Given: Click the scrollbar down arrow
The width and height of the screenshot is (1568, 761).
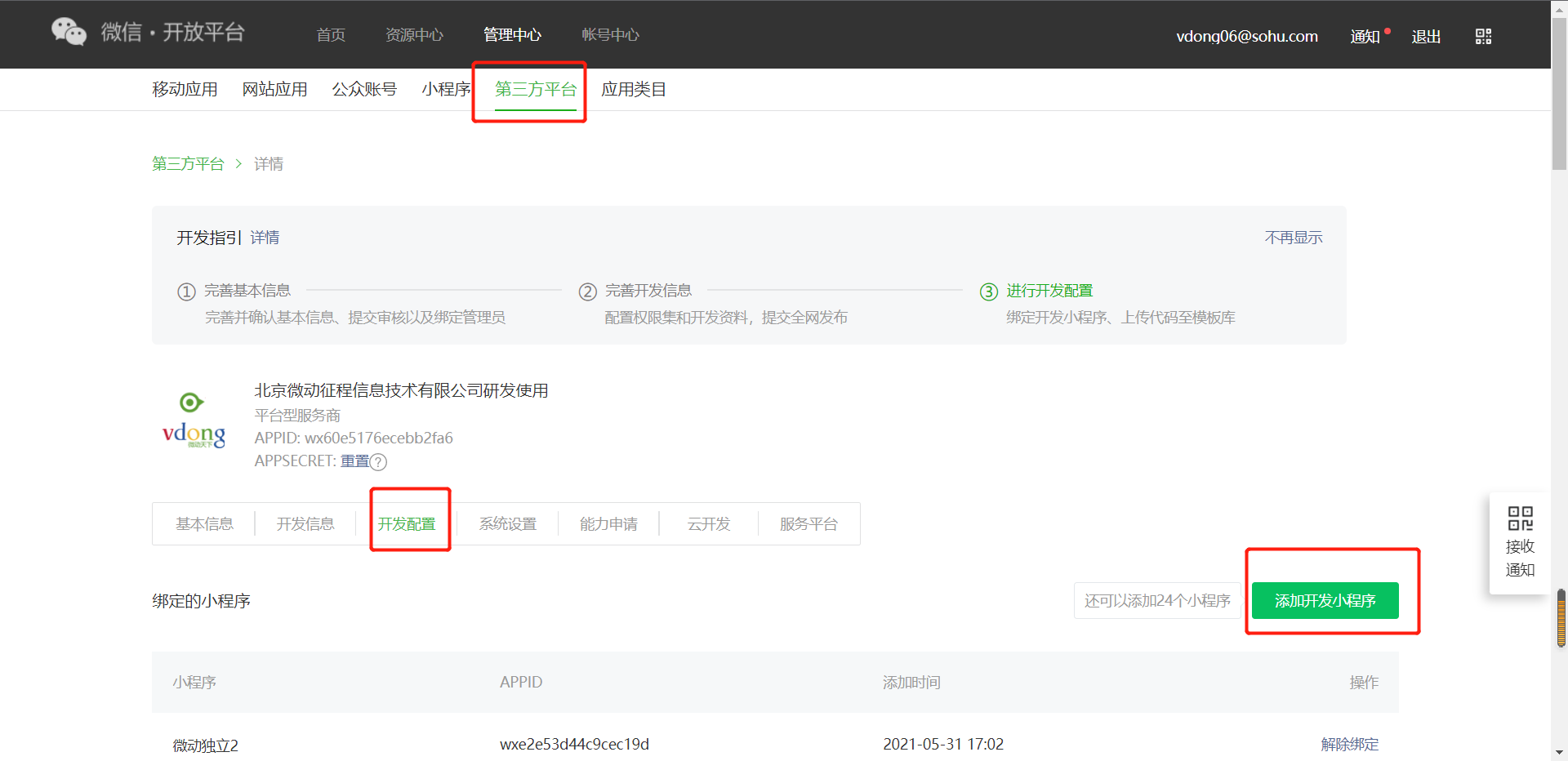Looking at the screenshot, I should click(1560, 753).
